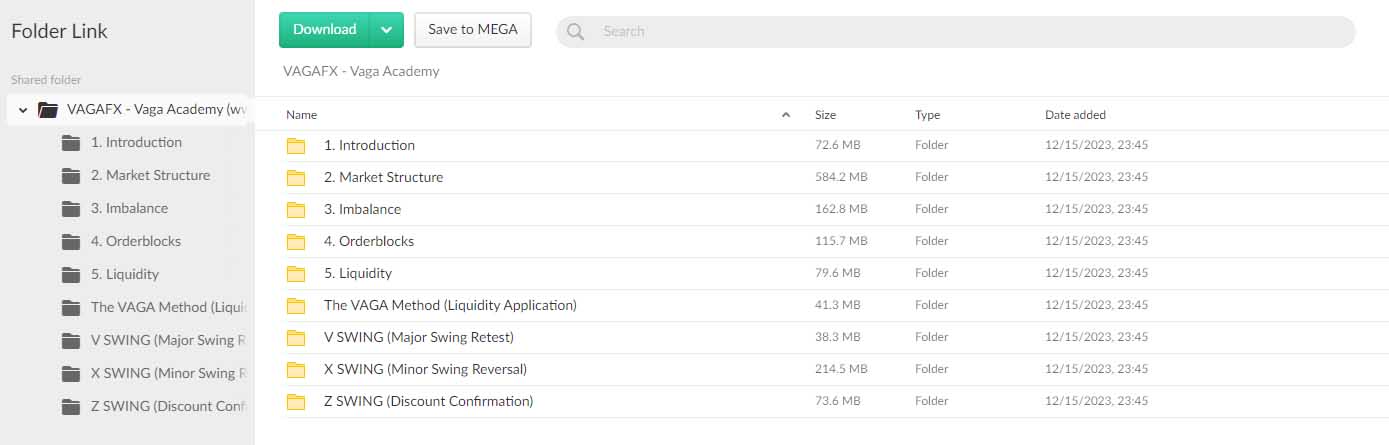Select Z SWING in the sidebar tree
The height and width of the screenshot is (445, 1389).
tap(169, 406)
